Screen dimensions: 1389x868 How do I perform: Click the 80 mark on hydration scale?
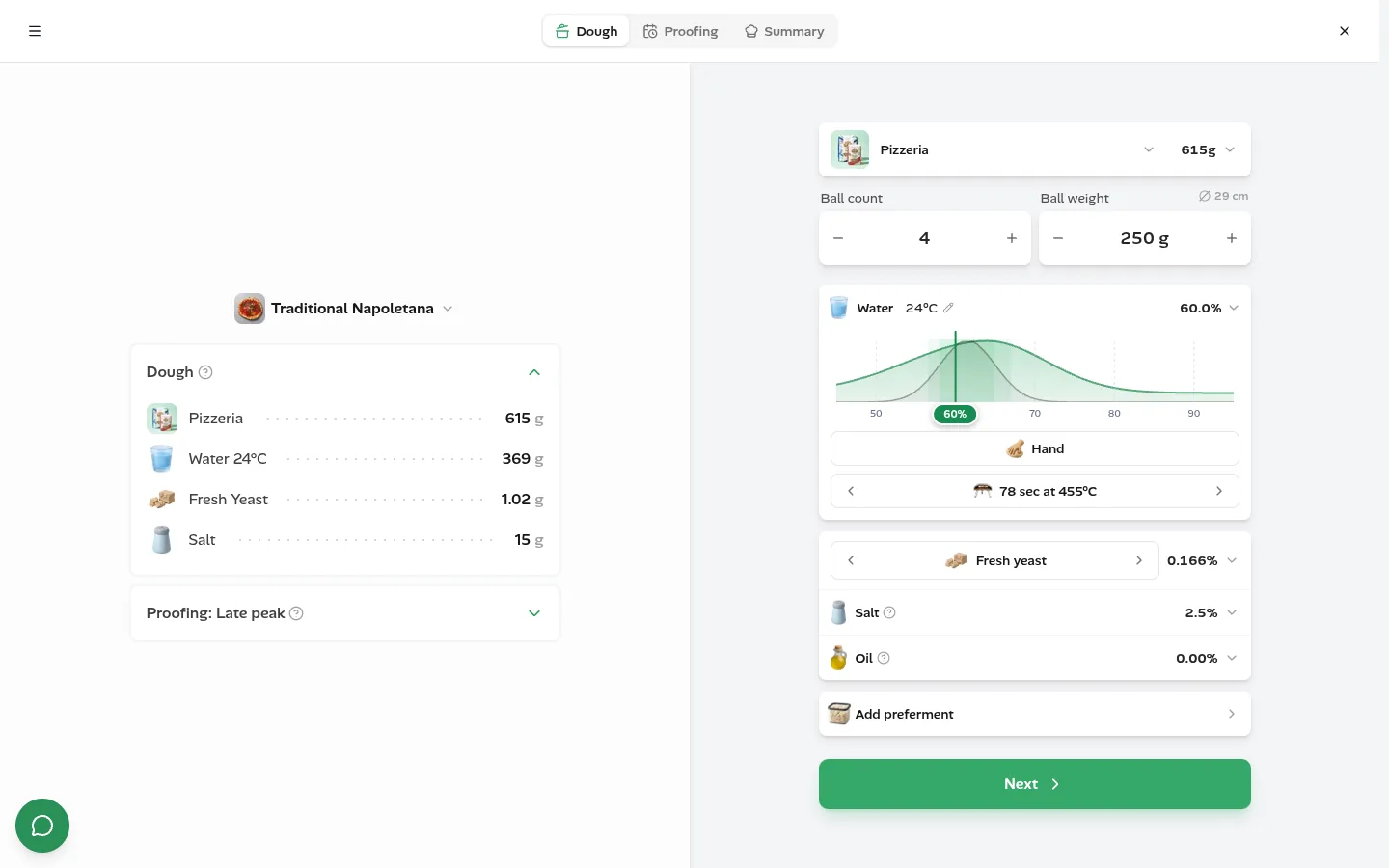(x=1114, y=413)
